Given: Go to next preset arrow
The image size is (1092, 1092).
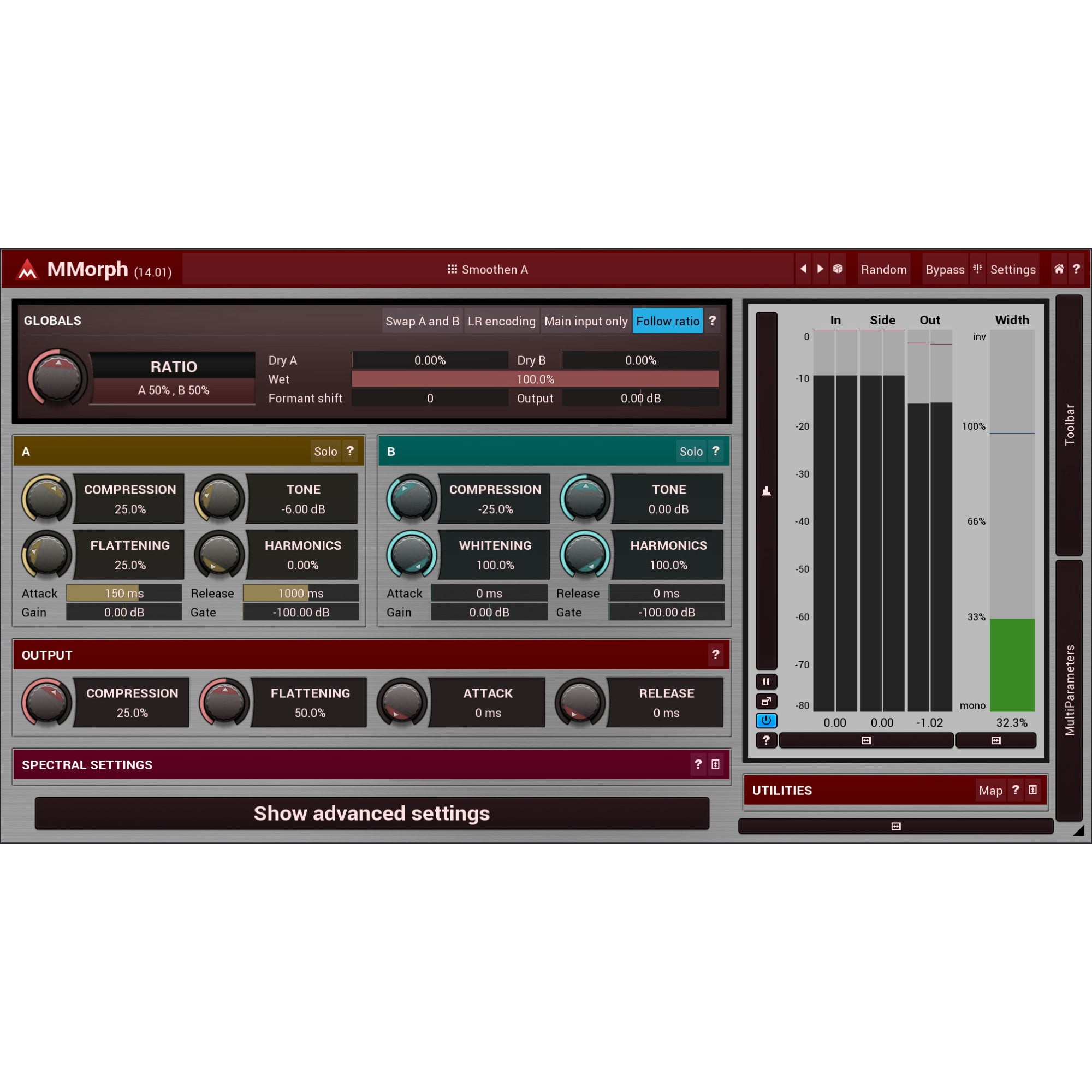Looking at the screenshot, I should [x=820, y=269].
